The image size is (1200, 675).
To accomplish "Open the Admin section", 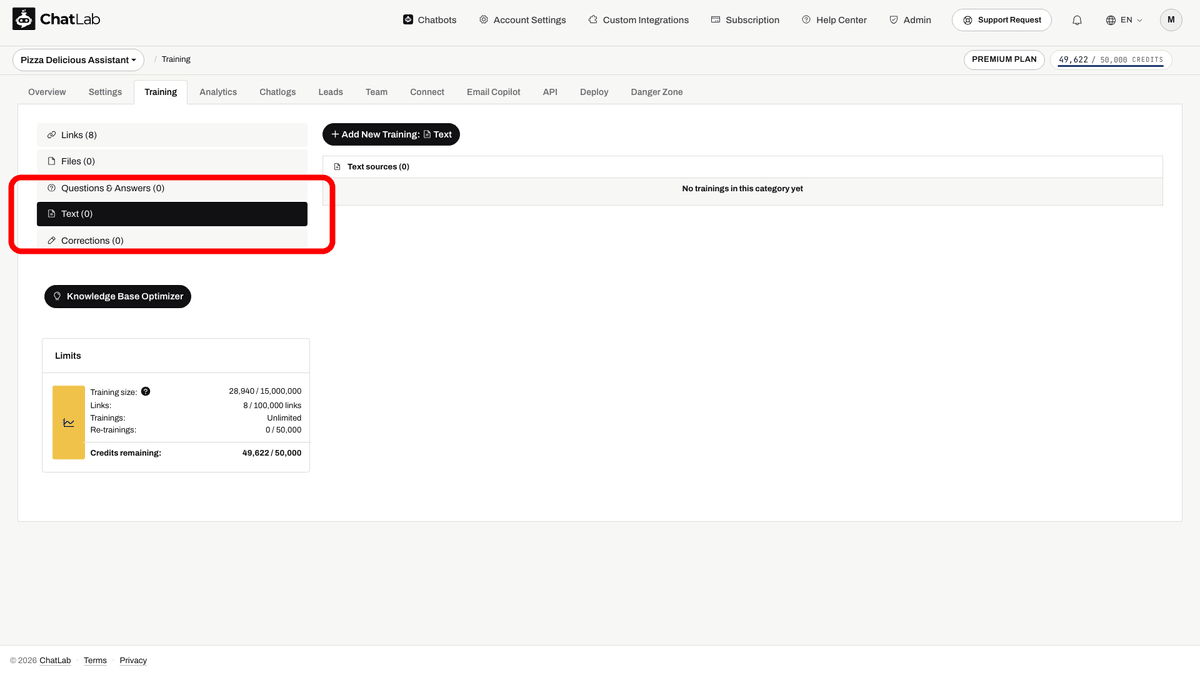I will pyautogui.click(x=910, y=20).
